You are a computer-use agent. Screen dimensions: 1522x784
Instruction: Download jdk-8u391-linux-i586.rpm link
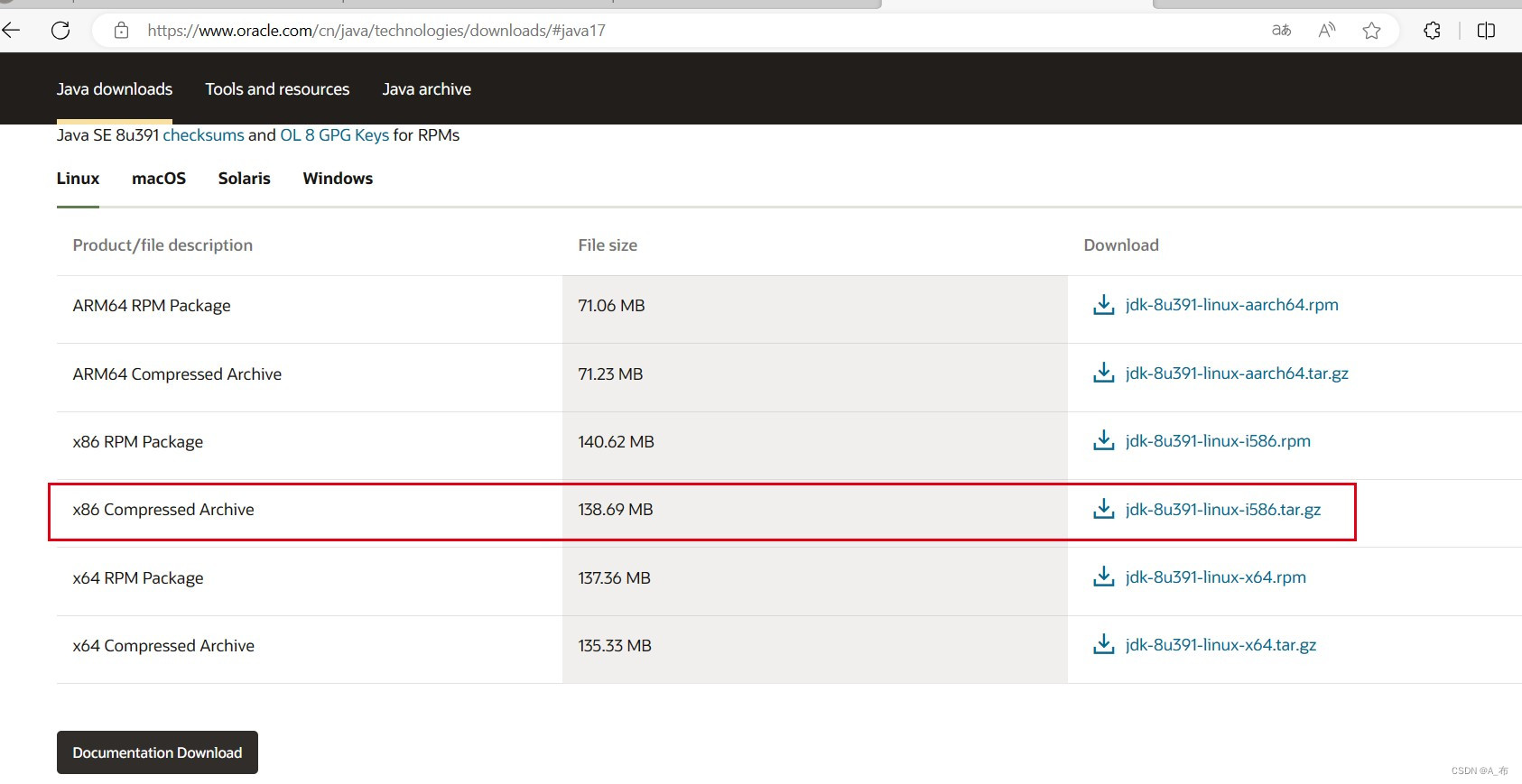tap(1218, 441)
